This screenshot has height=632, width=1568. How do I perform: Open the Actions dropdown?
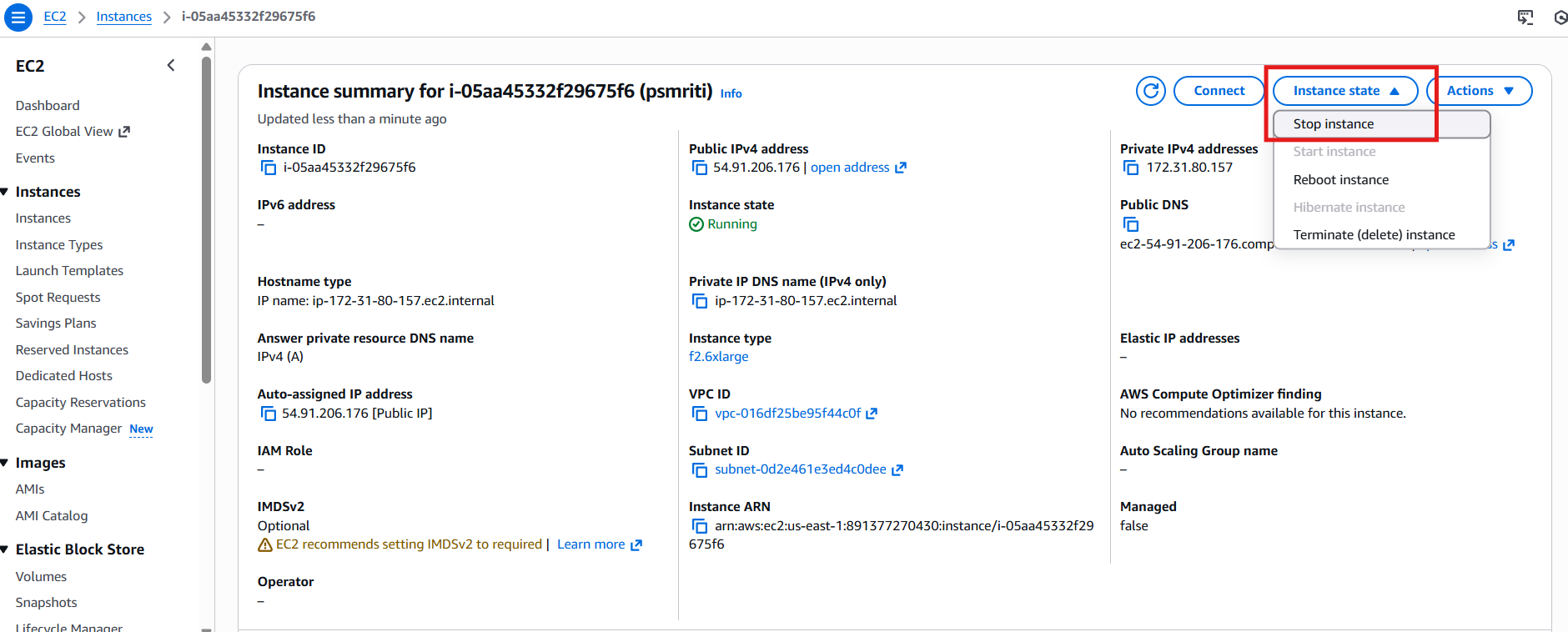tap(1480, 91)
